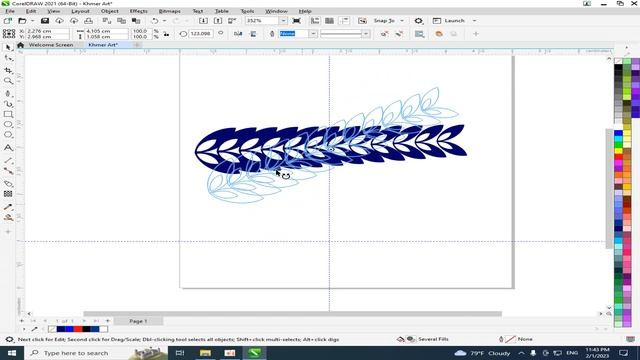Click the Full-screen preview icon
This screenshot has height=360, width=640.
point(297,21)
